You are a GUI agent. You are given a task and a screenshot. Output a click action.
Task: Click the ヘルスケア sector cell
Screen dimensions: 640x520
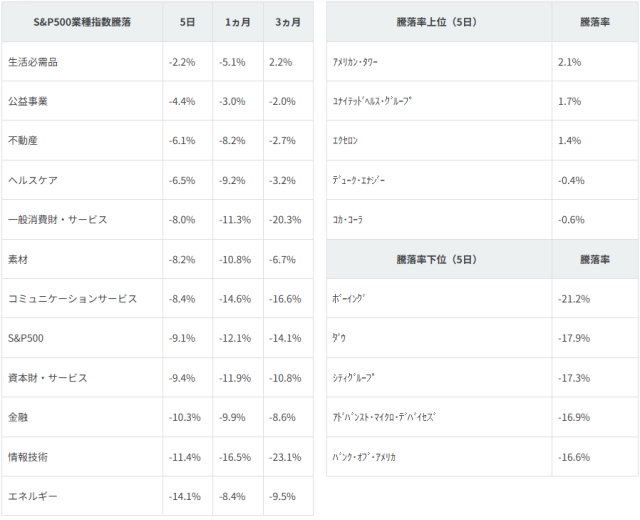point(32,180)
